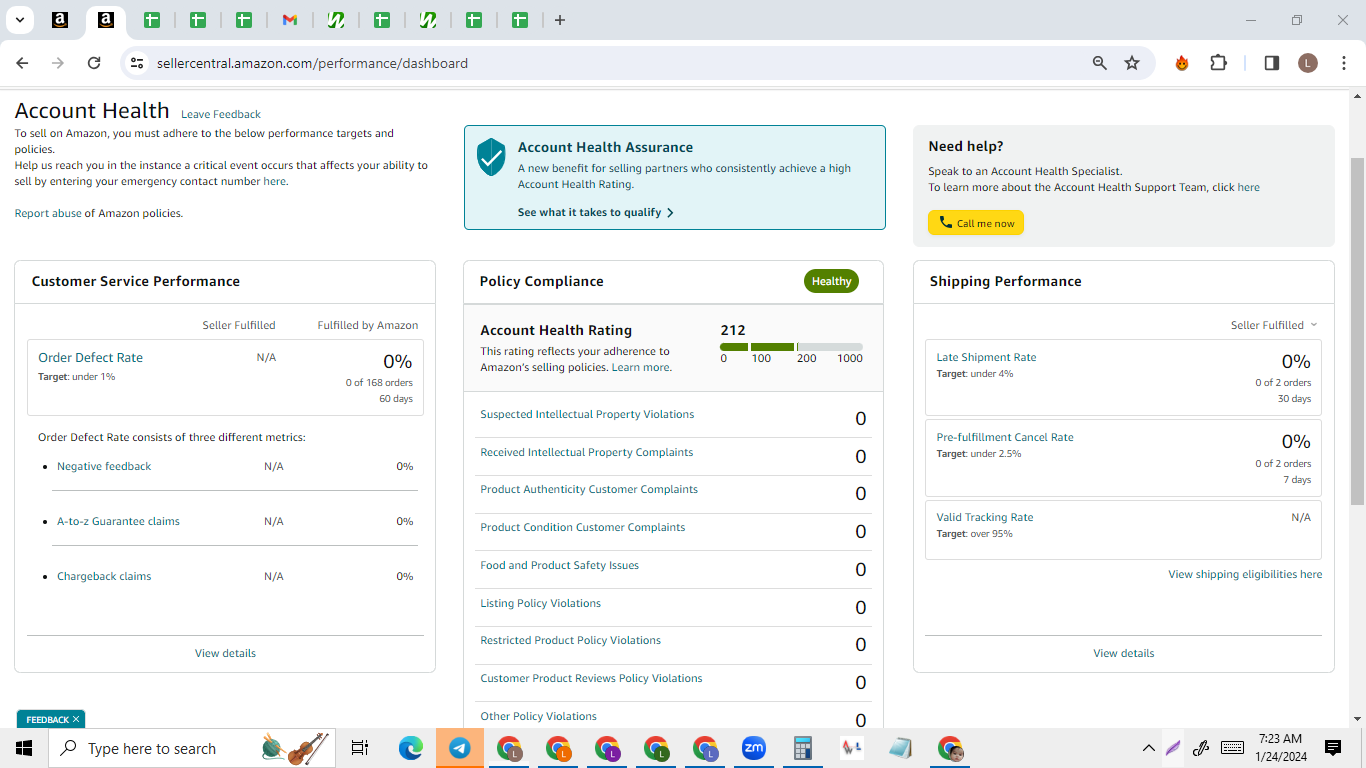
Task: Click the Call me now button
Action: [976, 223]
